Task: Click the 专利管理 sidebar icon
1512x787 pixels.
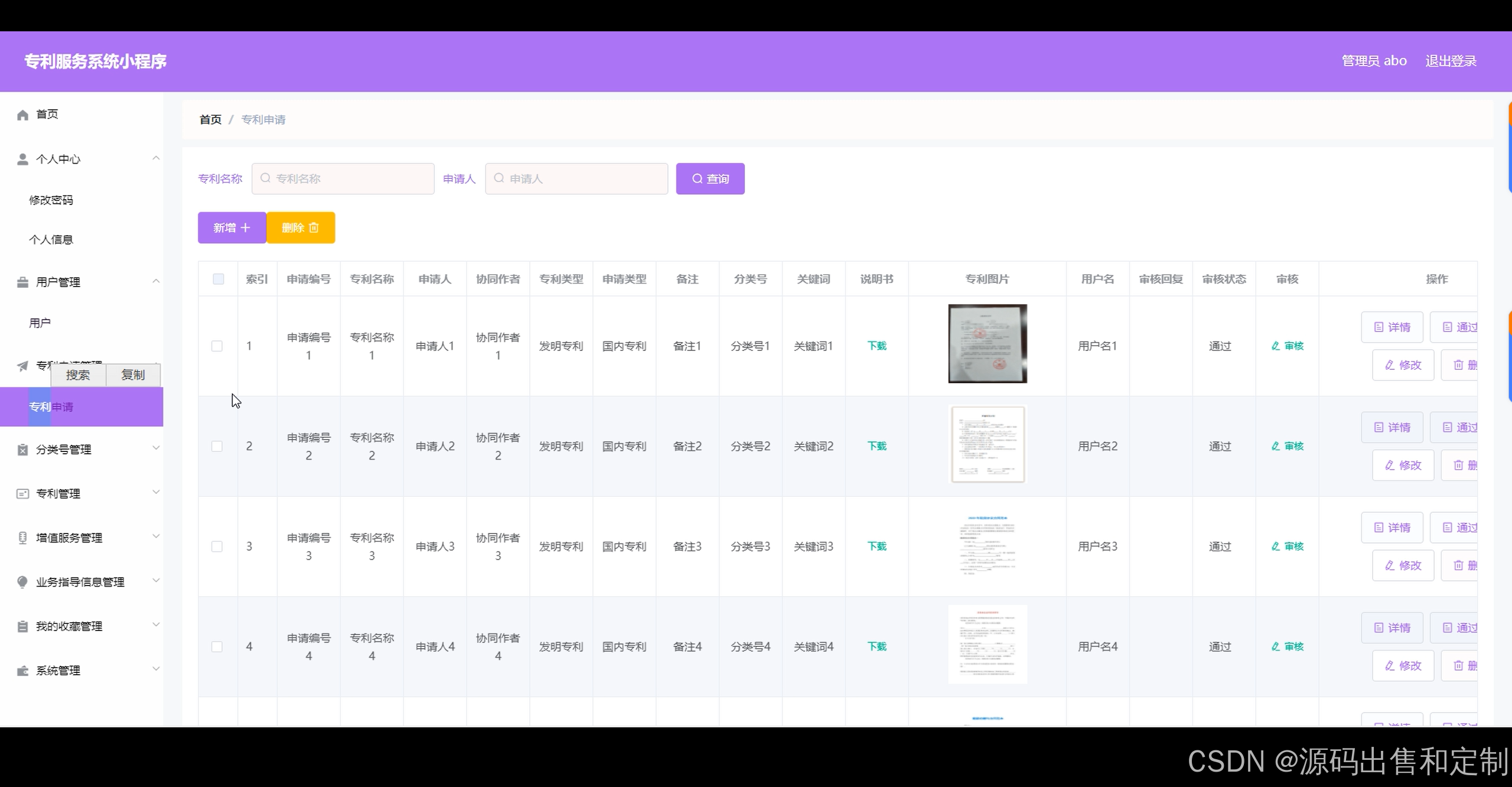Action: 22,493
